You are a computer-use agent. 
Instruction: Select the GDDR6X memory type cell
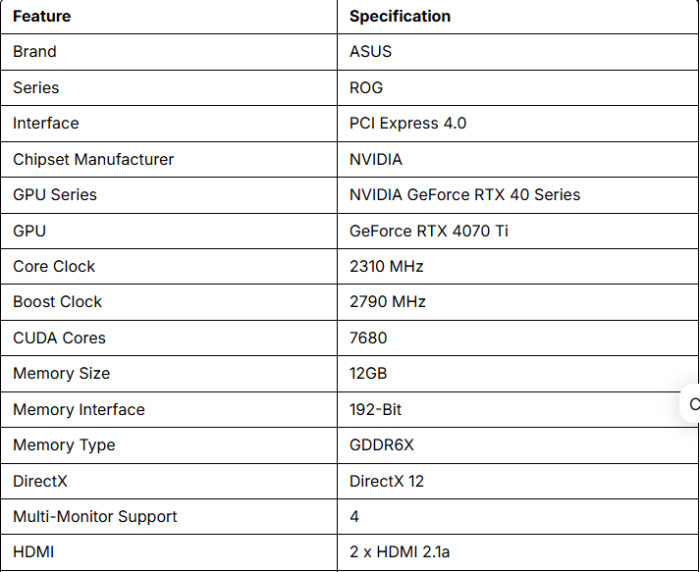point(381,445)
